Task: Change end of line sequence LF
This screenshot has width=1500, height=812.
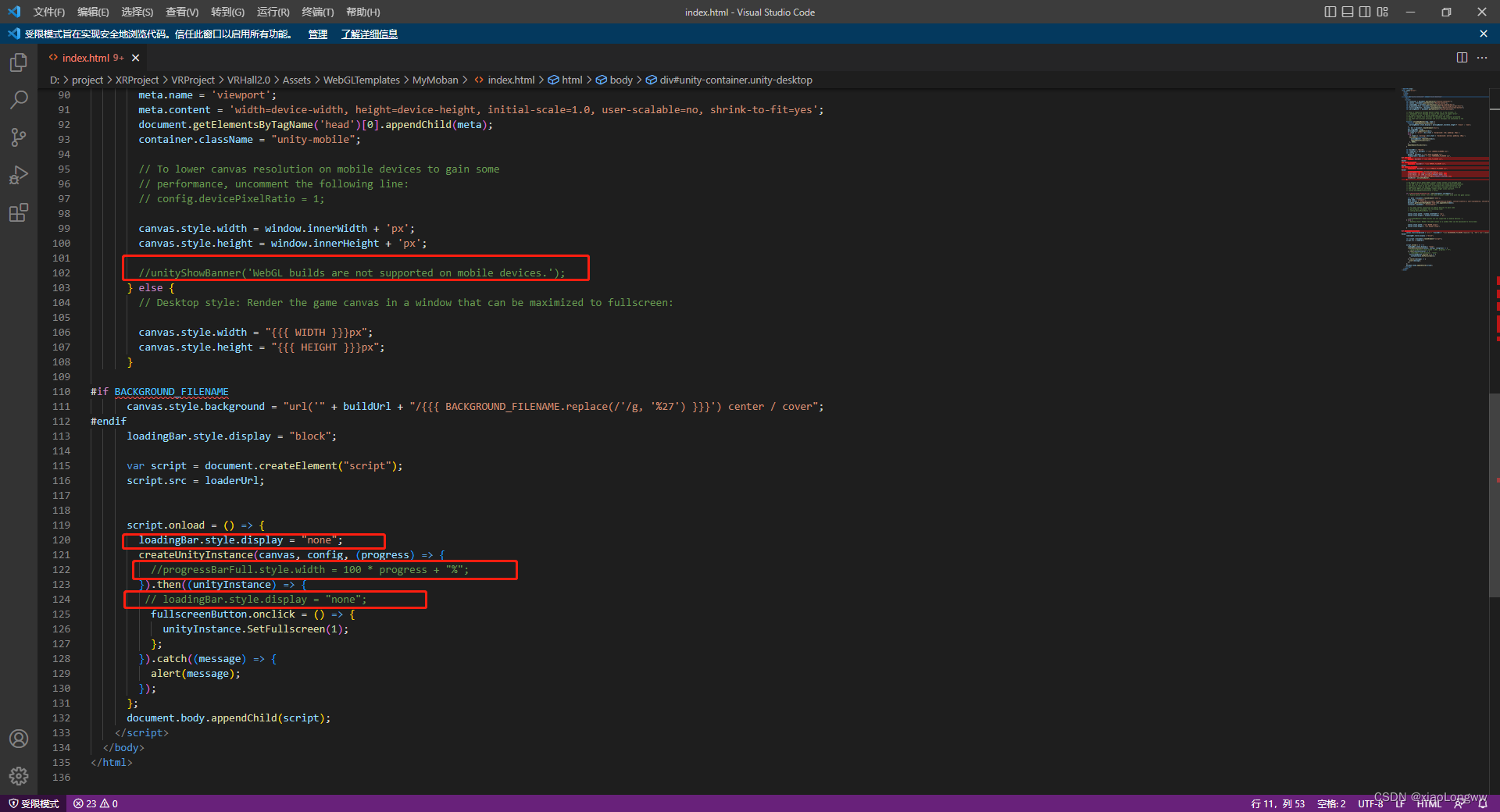Action: tap(1400, 803)
